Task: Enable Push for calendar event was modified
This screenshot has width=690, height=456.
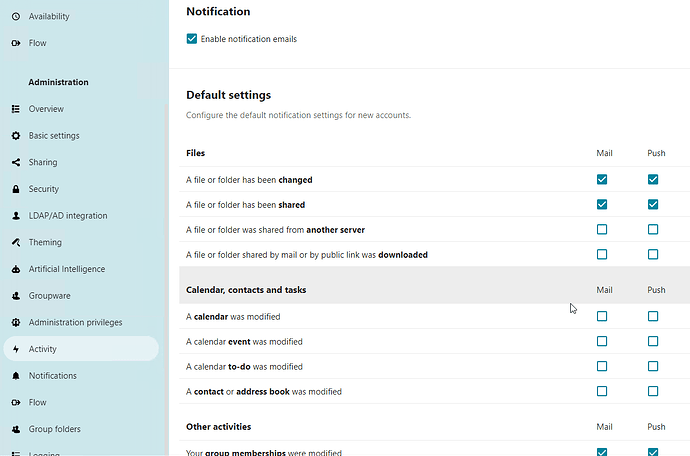Action: (653, 341)
